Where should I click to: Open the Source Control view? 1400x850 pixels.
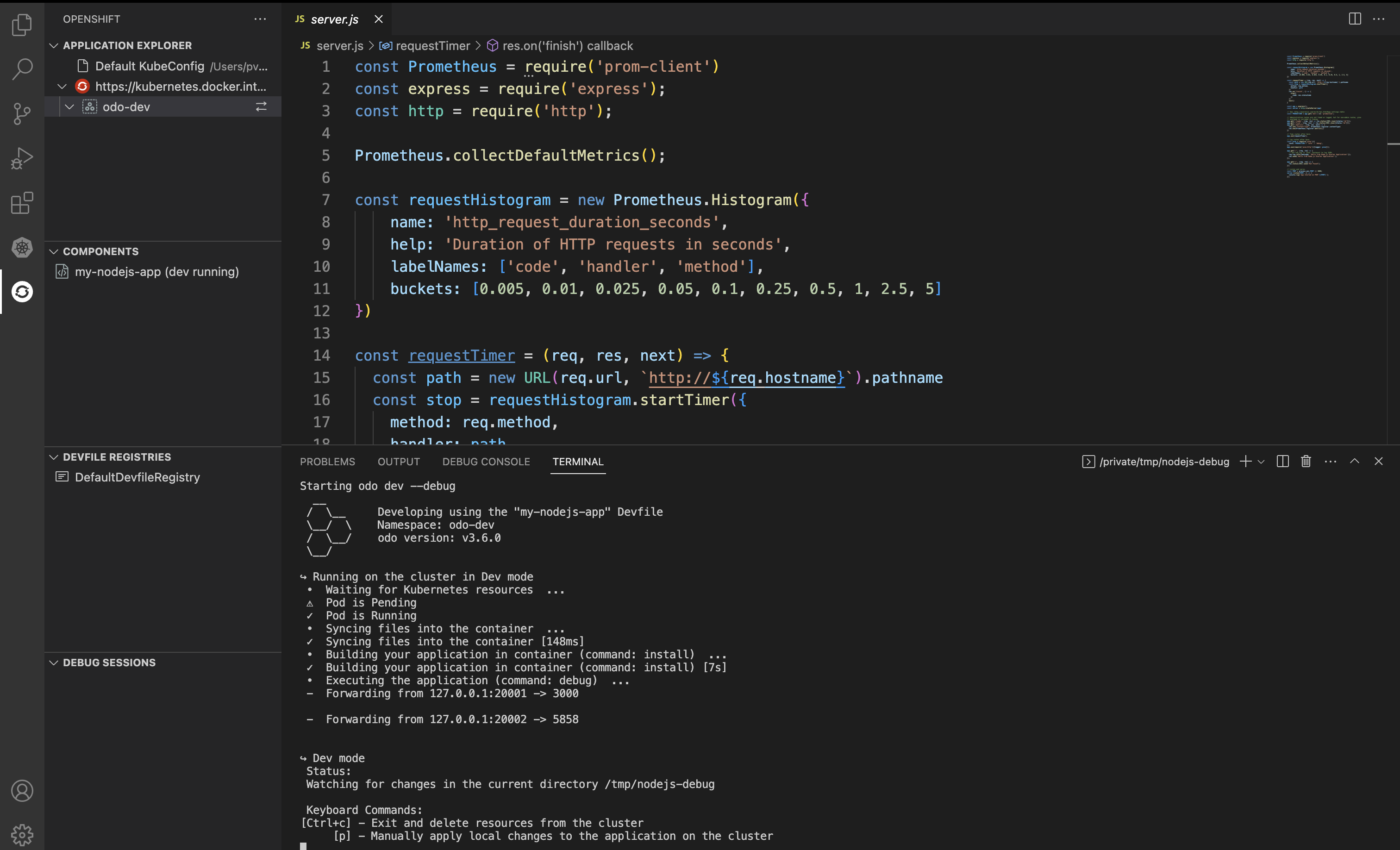pyautogui.click(x=22, y=113)
